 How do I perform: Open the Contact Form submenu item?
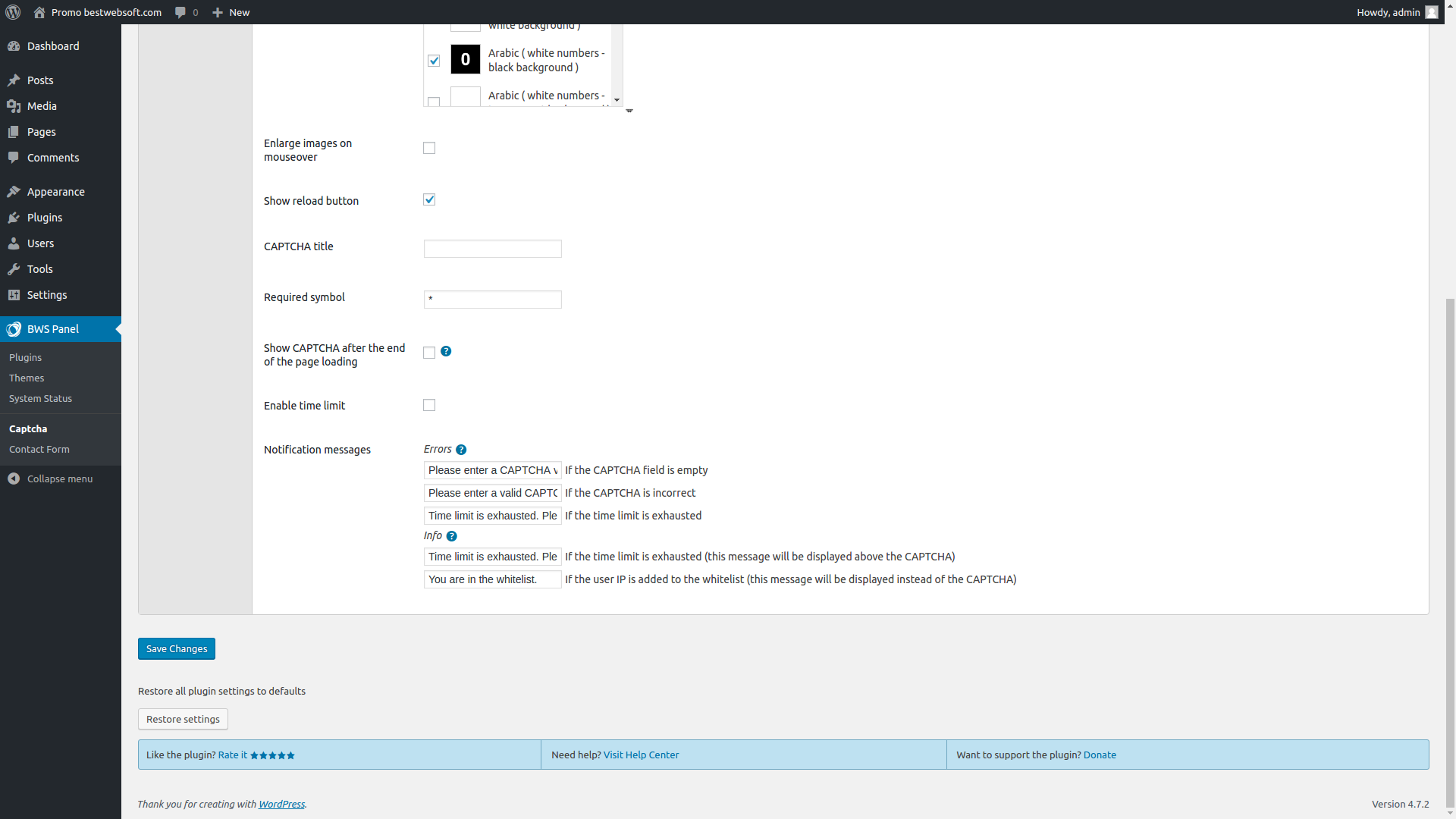coord(39,449)
